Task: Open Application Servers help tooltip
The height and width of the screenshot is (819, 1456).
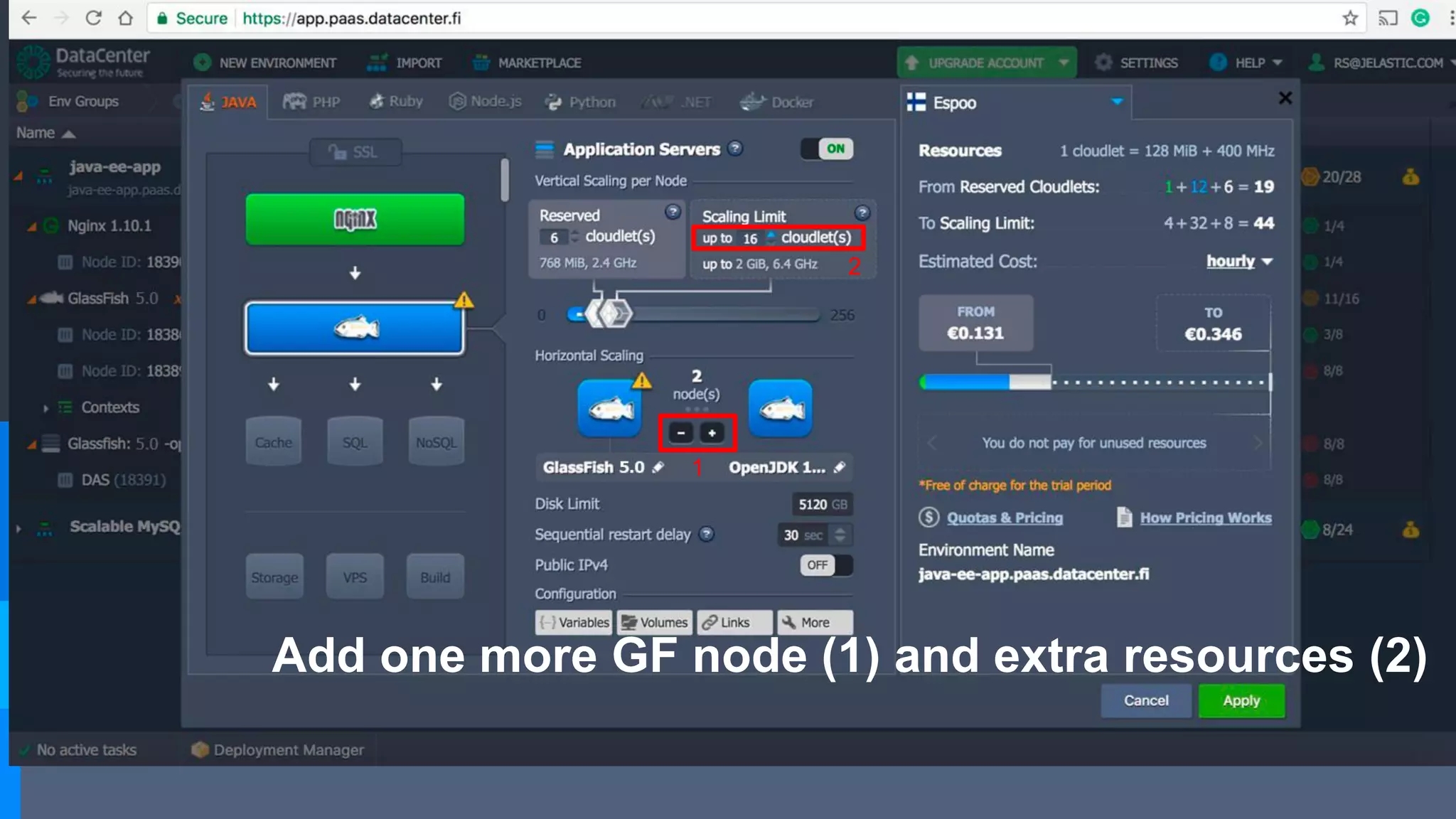Action: [x=736, y=148]
